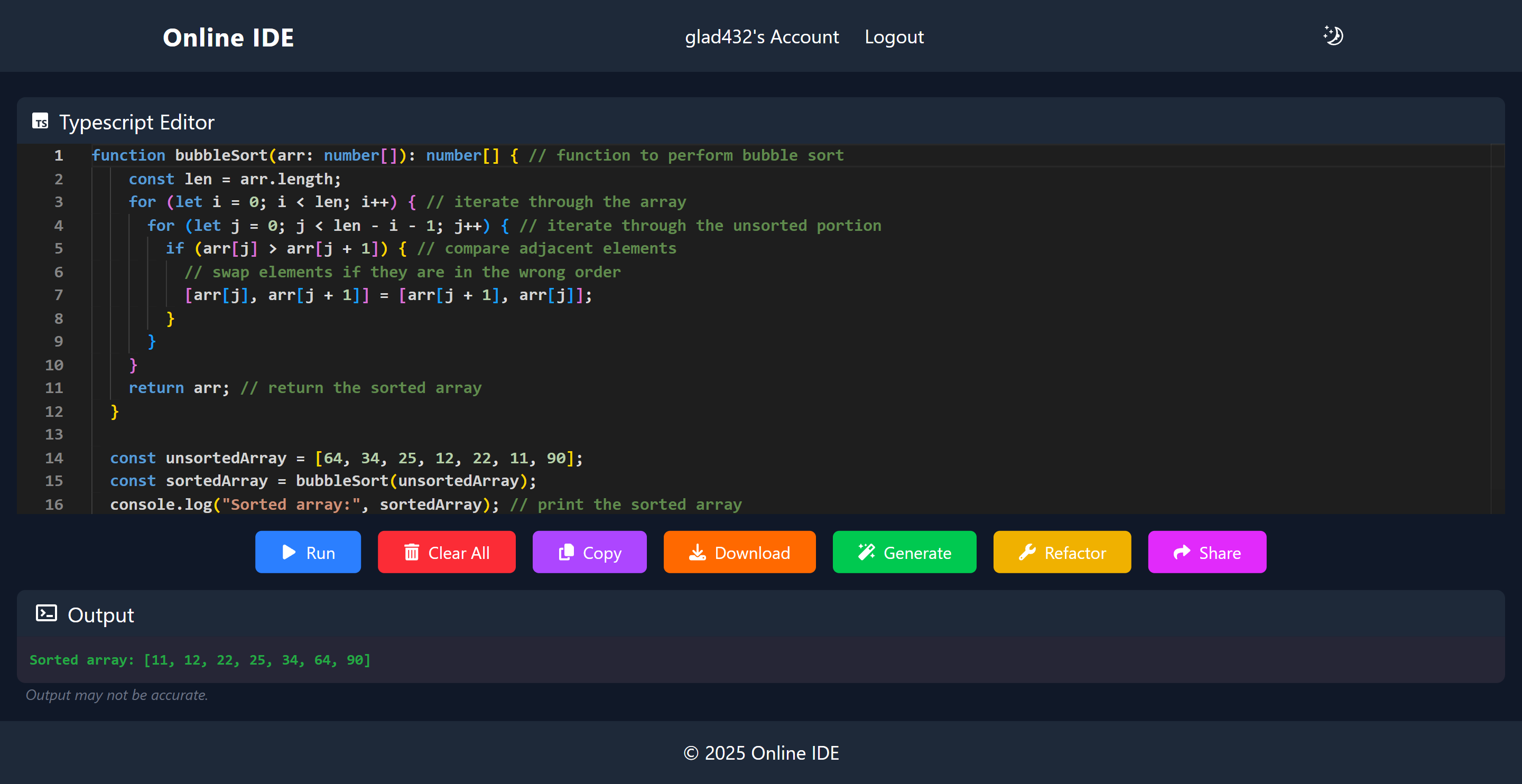Click the 'bubbleSort' function name on line 1
This screenshot has height=784, width=1522.
[221, 155]
